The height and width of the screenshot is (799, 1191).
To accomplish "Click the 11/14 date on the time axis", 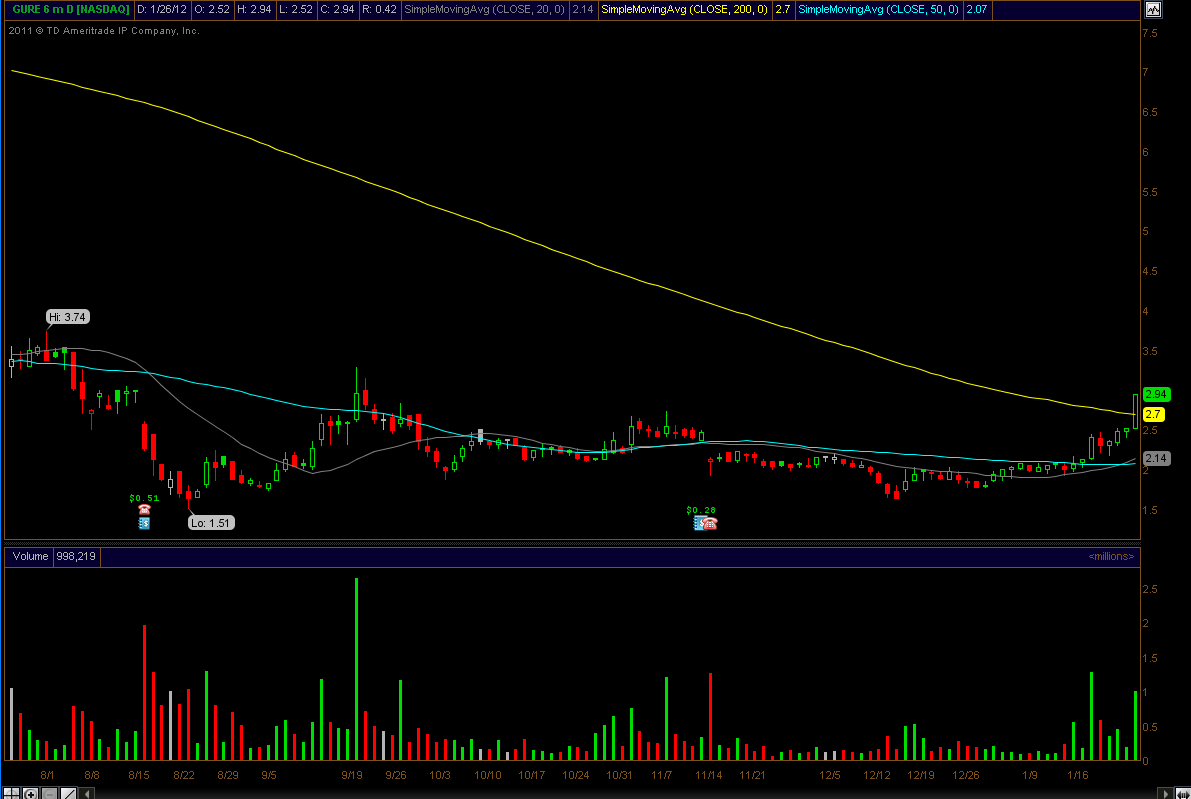I will point(709,775).
